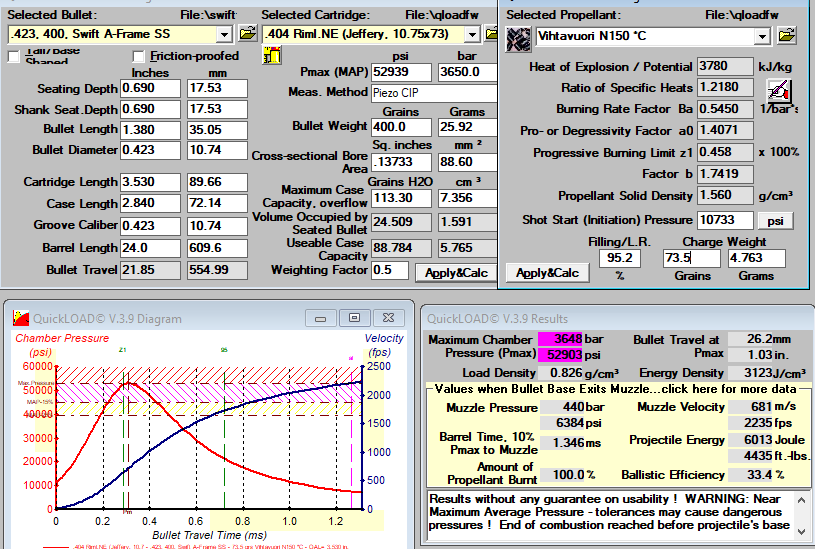Viewport: 815px width, 549px height.
Task: Minimize the QuickLOAD Diagram window
Action: [320, 318]
